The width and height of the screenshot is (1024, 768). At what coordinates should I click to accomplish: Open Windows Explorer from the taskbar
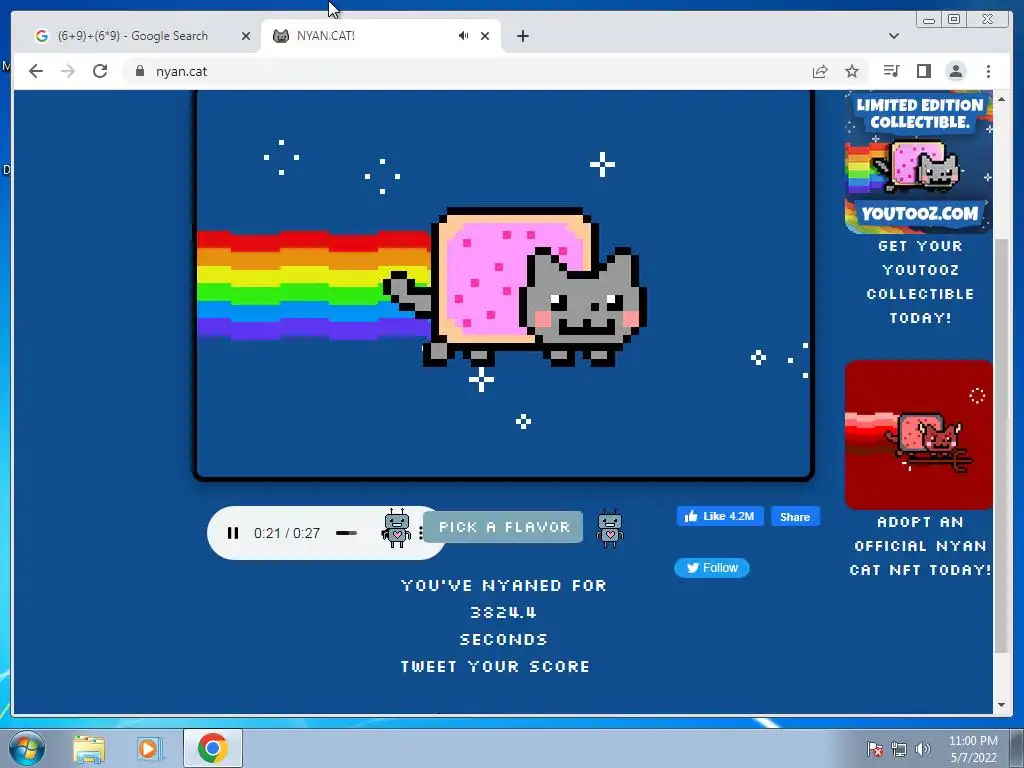coord(89,749)
